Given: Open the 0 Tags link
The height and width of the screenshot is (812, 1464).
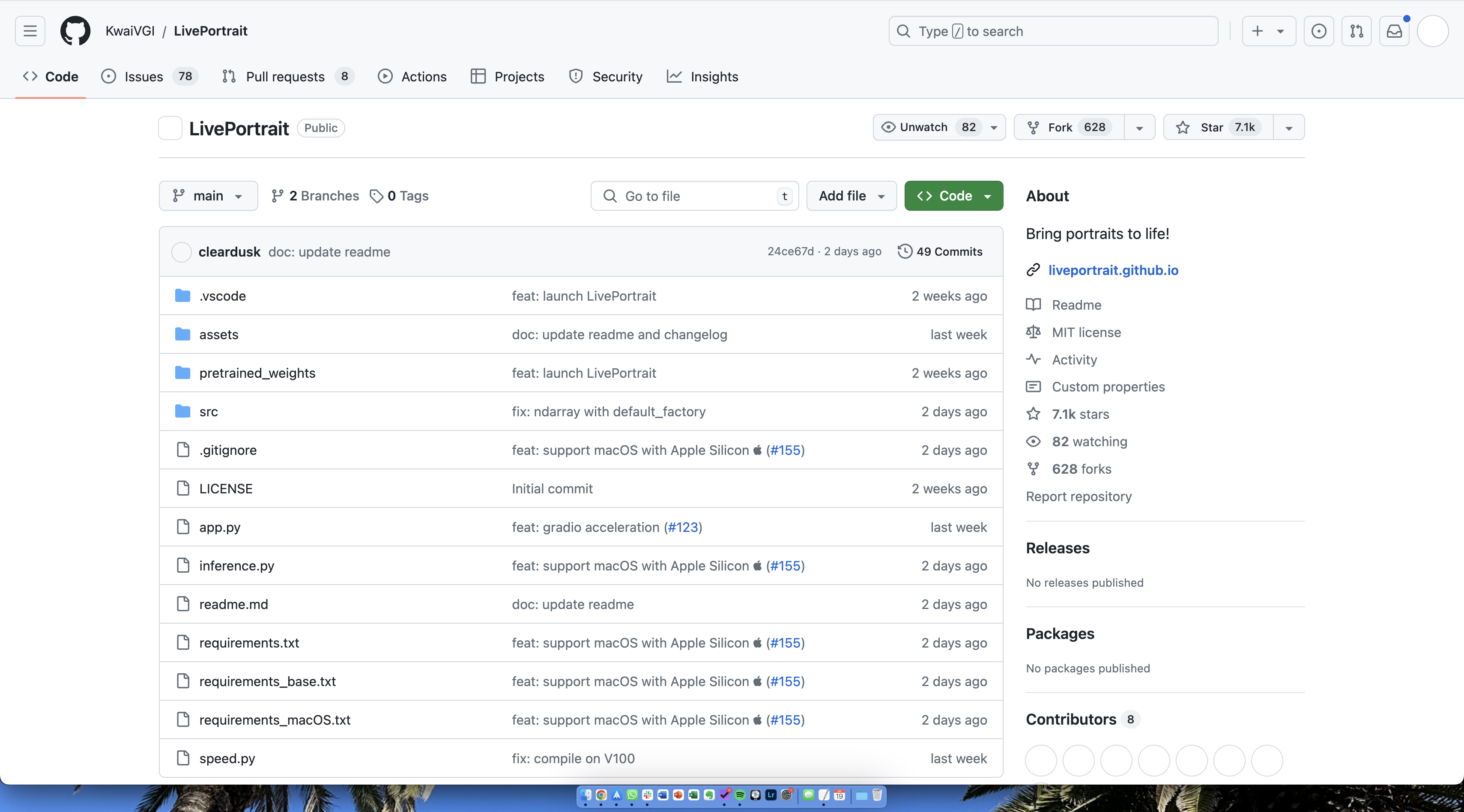Looking at the screenshot, I should (x=399, y=196).
